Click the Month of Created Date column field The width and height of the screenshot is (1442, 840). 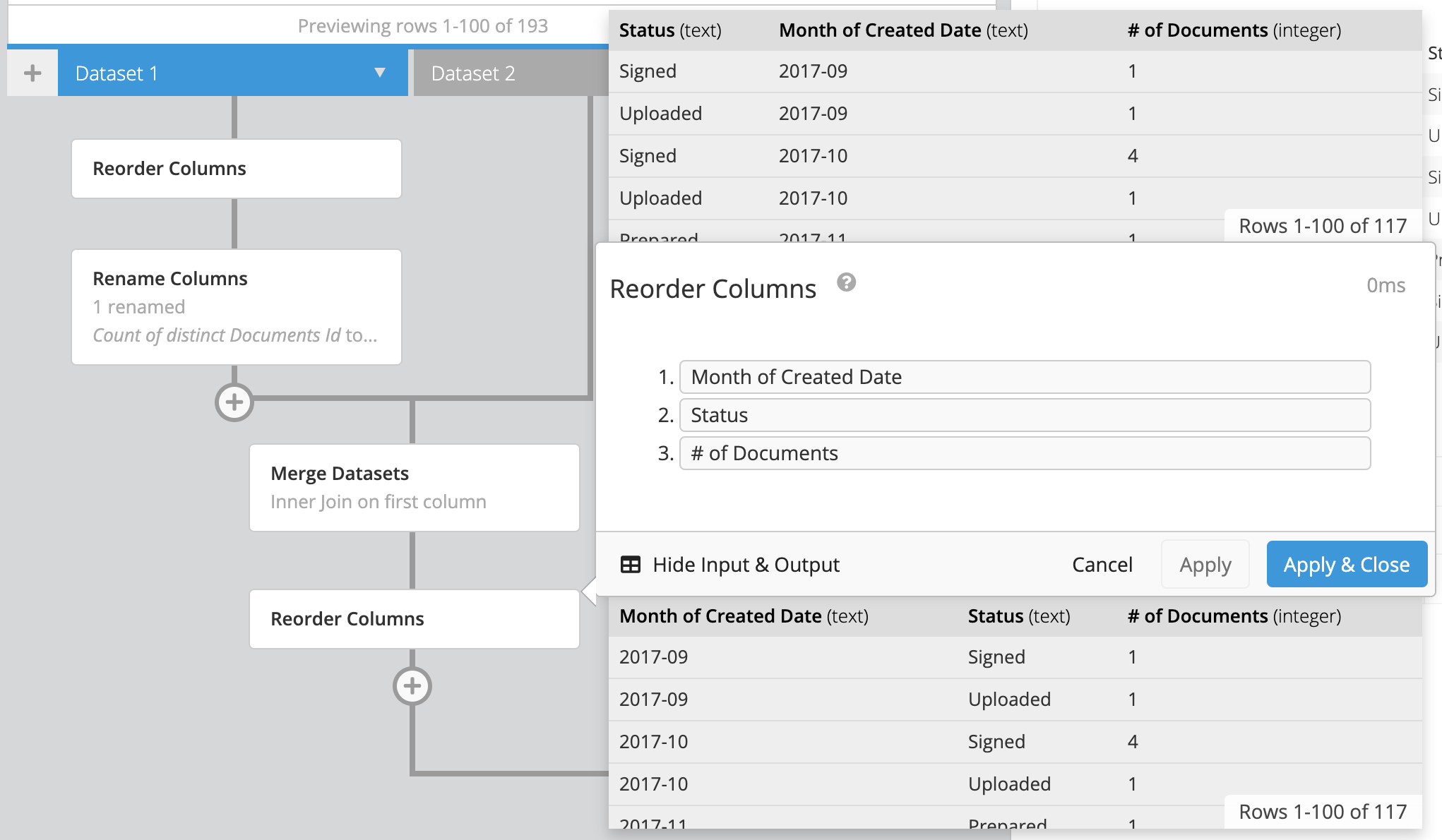(x=1025, y=376)
